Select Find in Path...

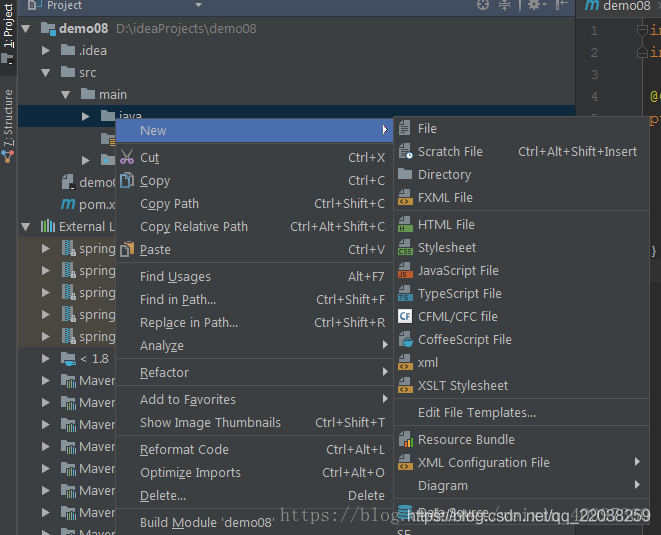tap(254, 299)
